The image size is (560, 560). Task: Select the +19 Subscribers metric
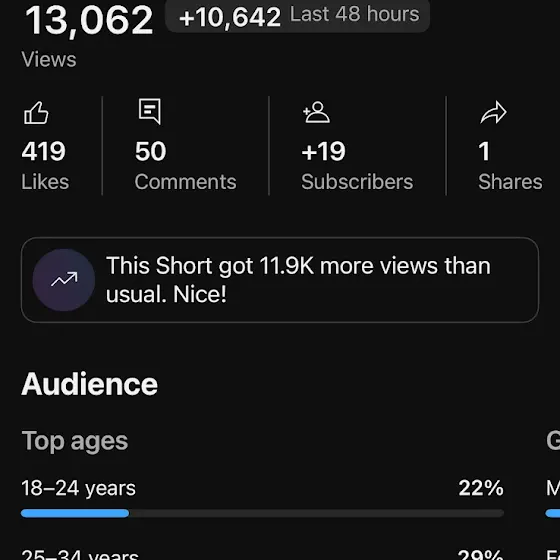[357, 165]
